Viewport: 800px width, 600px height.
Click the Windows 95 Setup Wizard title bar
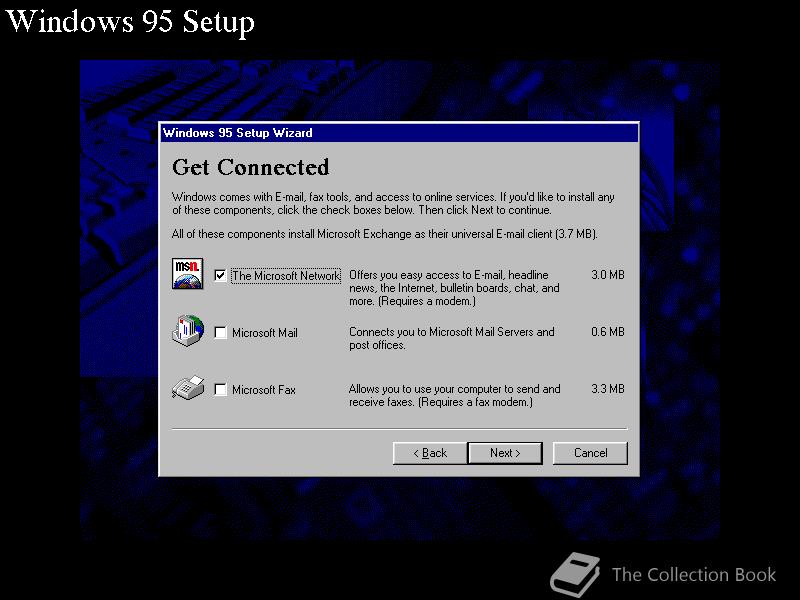click(x=399, y=133)
